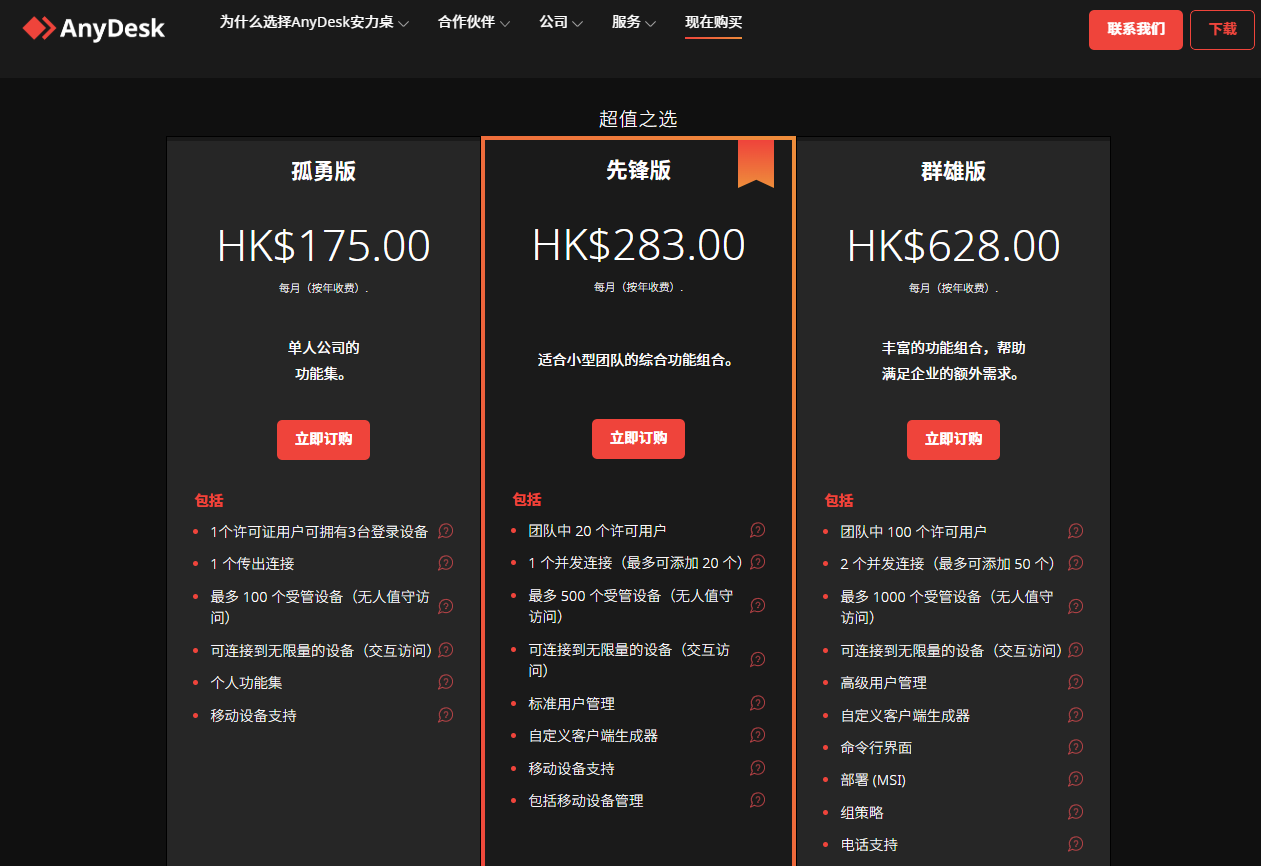Screen dimensions: 1261x866
Task: Open info icon for 先锋版 移动设备支持
Action: [x=758, y=768]
